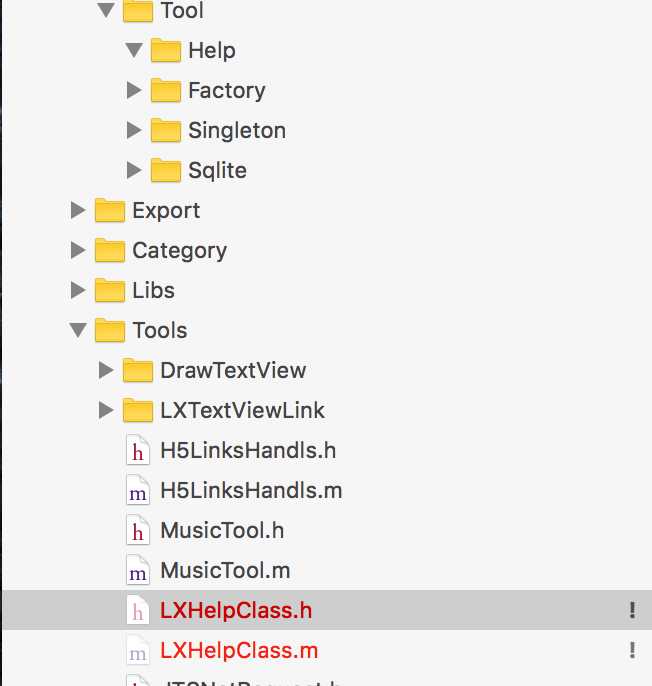Image resolution: width=652 pixels, height=686 pixels.
Task: Click the H5LinksHandls.h header file icon
Action: pos(138,450)
